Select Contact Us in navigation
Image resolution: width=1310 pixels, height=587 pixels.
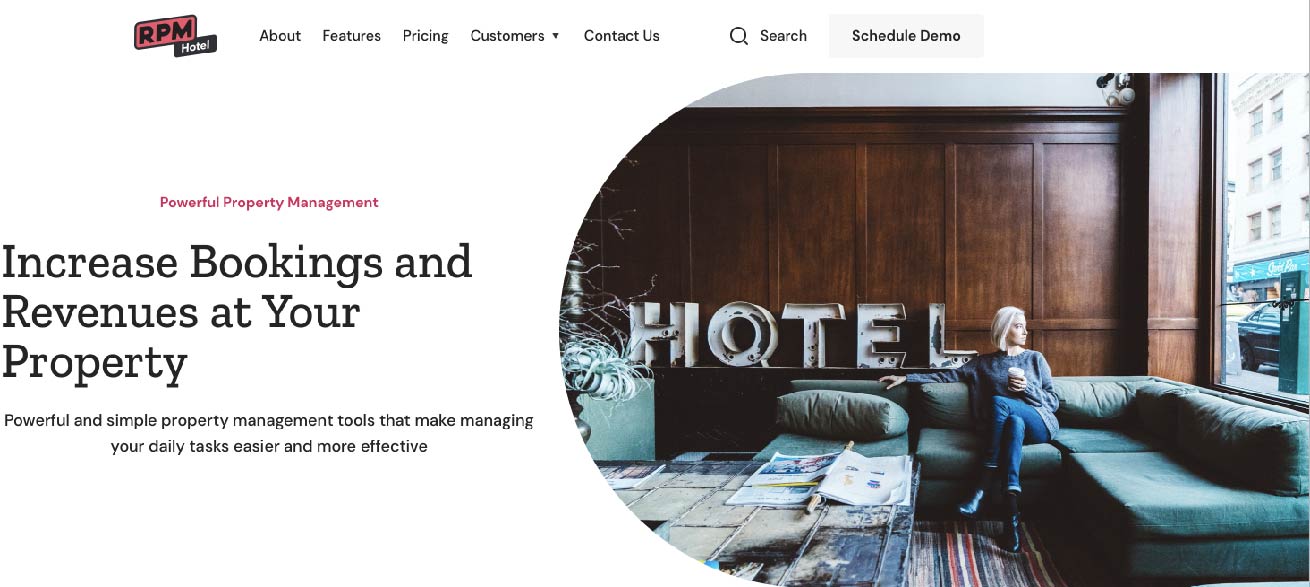tap(622, 36)
